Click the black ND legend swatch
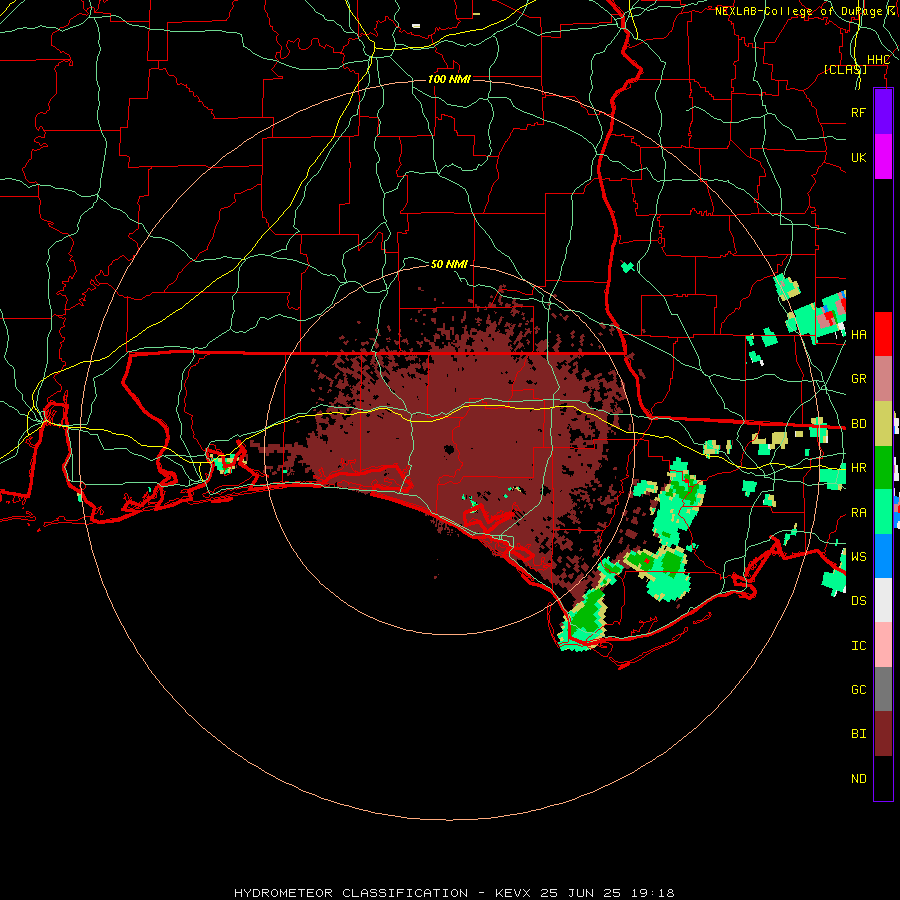 pos(883,778)
